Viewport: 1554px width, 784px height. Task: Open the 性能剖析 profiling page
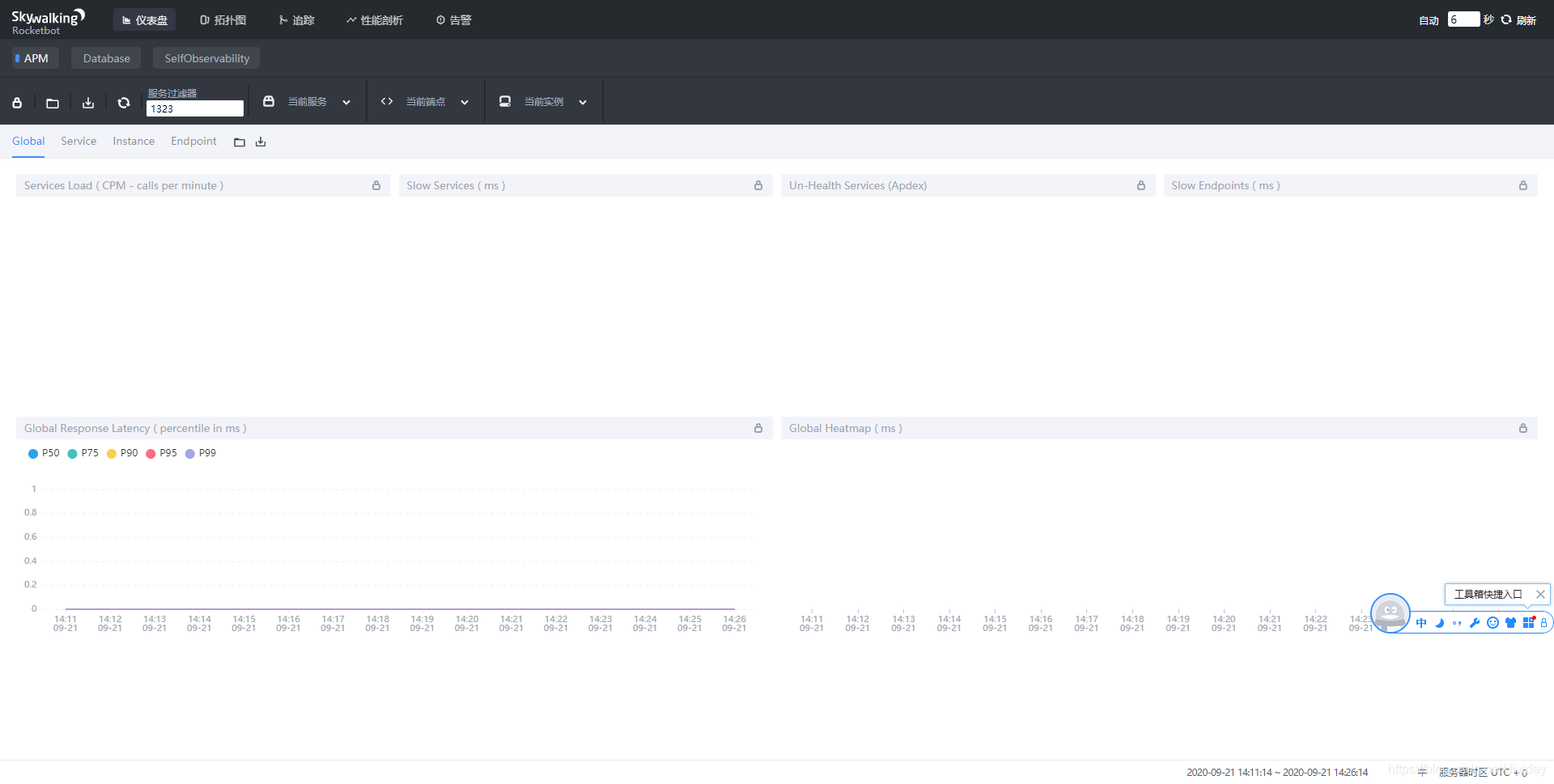point(374,20)
